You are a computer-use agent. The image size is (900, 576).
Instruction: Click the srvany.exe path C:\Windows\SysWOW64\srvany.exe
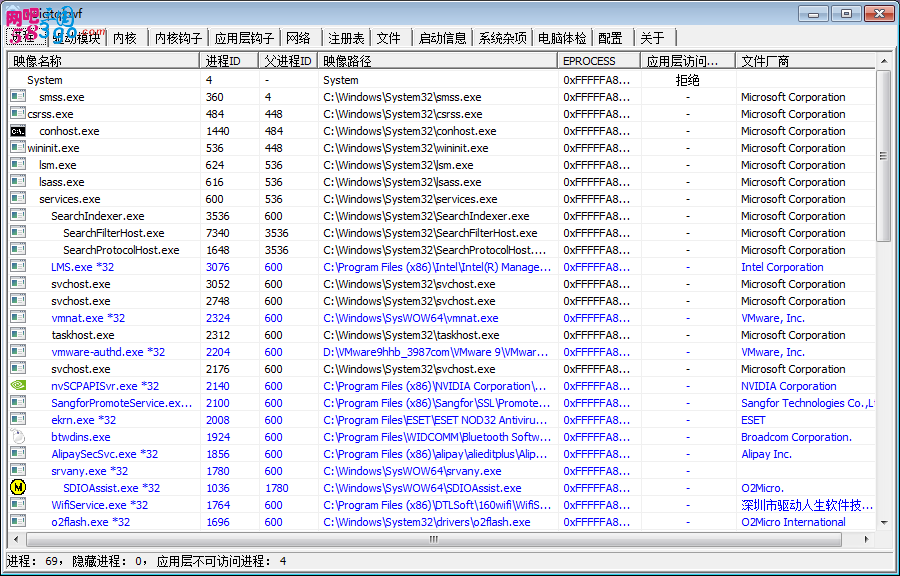coord(412,471)
